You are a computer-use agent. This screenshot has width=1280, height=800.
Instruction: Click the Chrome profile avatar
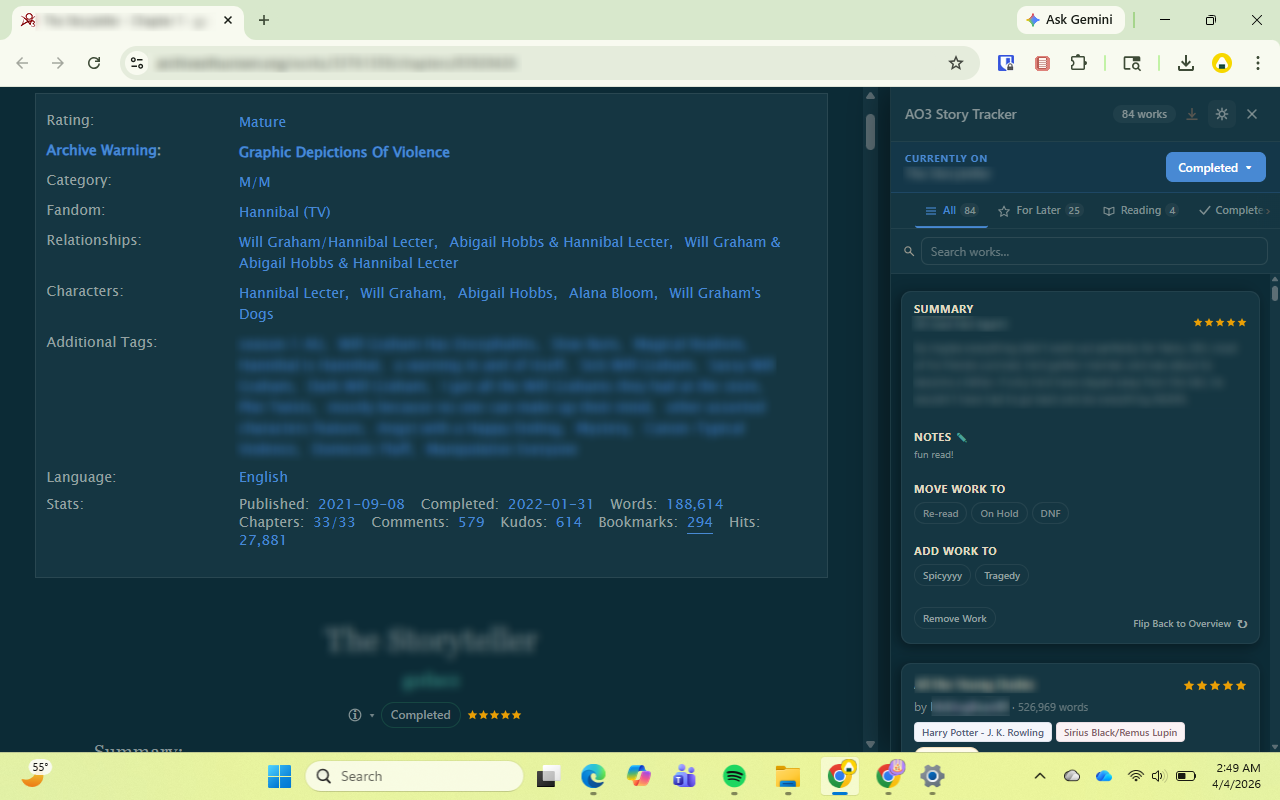pyautogui.click(x=1222, y=63)
